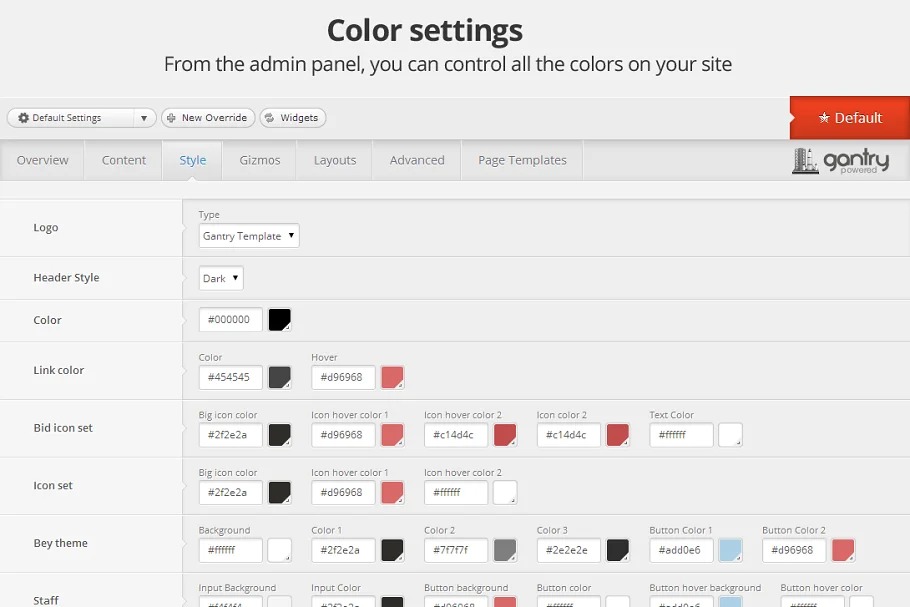This screenshot has height=607, width=910.
Task: Edit Bey theme Color 2 hex field
Action: (x=456, y=550)
